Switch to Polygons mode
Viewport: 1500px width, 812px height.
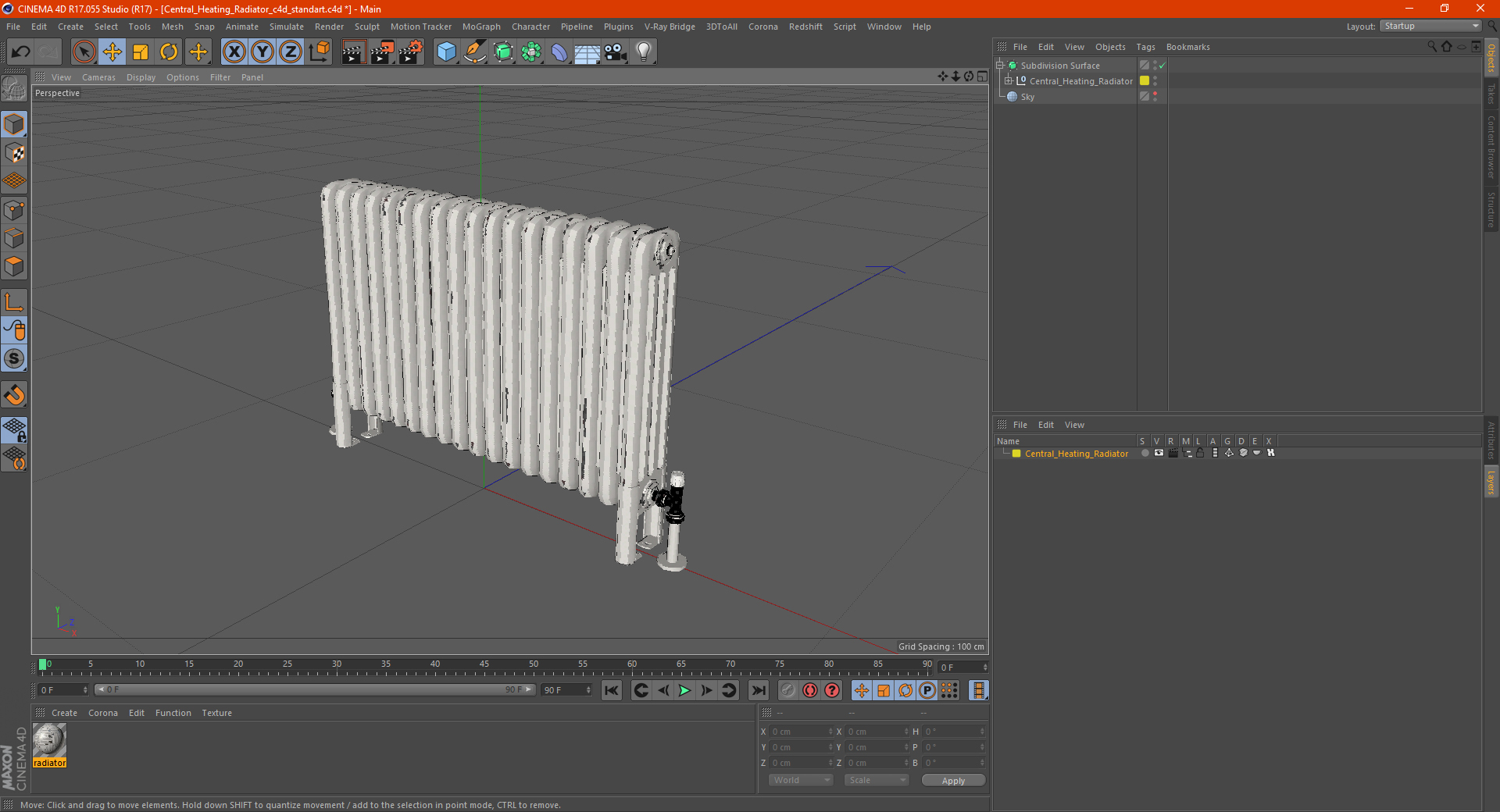(x=14, y=266)
